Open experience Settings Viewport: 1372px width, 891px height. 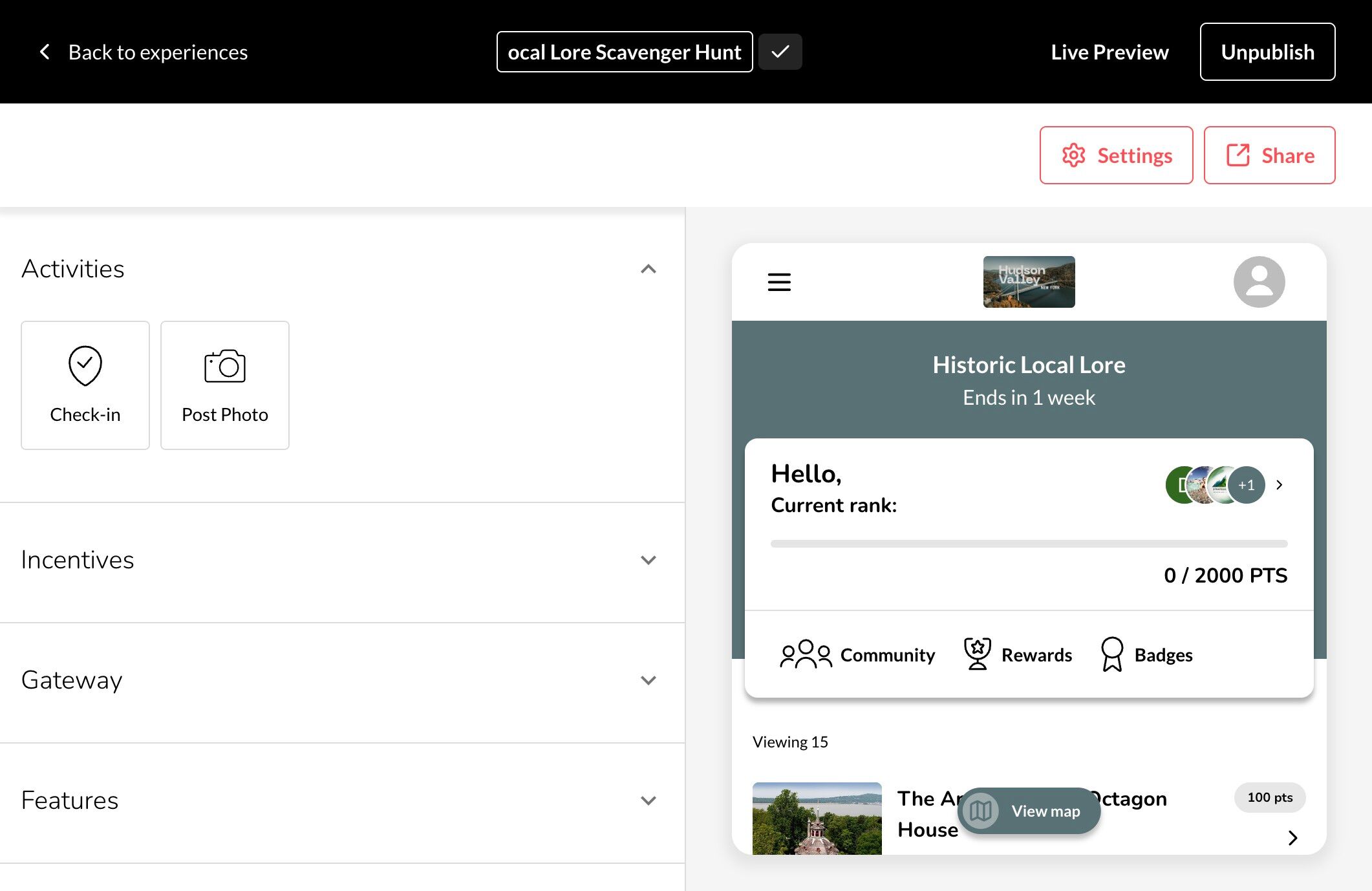[x=1115, y=155]
